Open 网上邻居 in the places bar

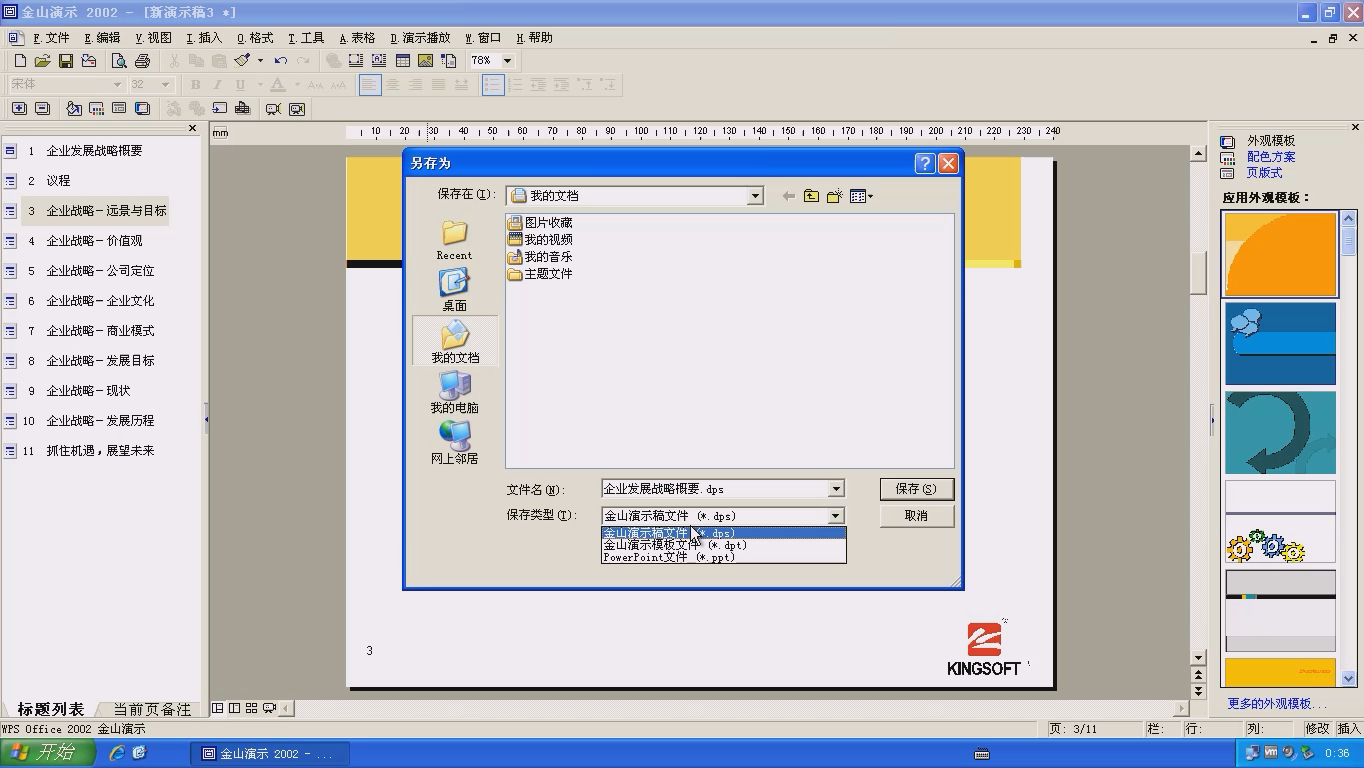coord(454,443)
